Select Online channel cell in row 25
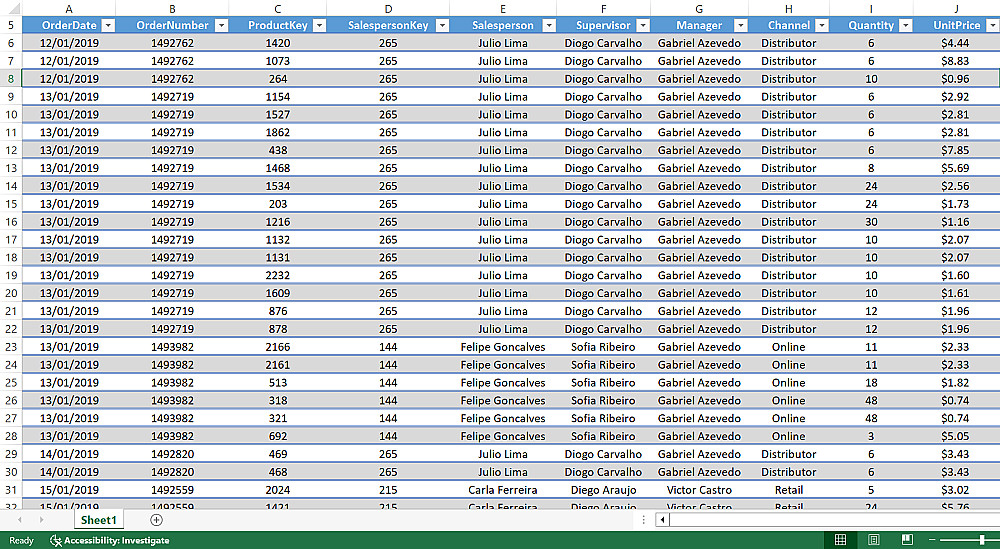The image size is (1000, 549). [789, 383]
